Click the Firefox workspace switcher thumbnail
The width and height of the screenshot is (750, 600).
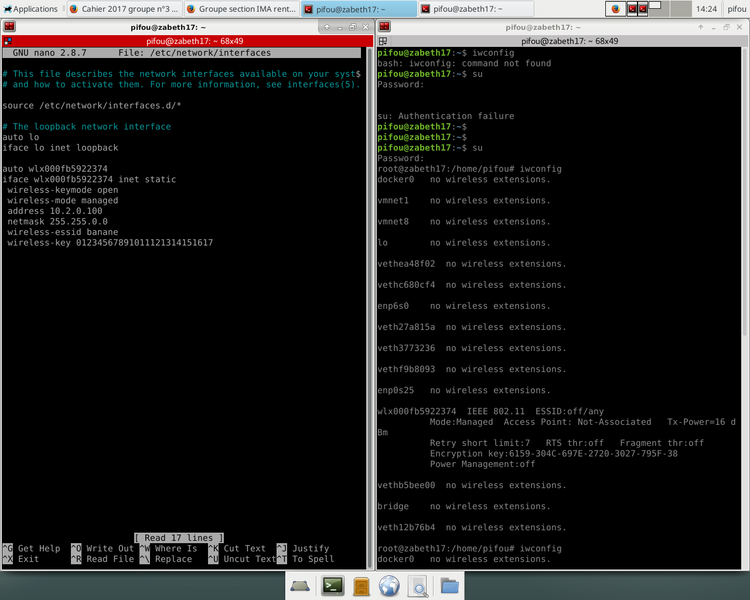[616, 8]
